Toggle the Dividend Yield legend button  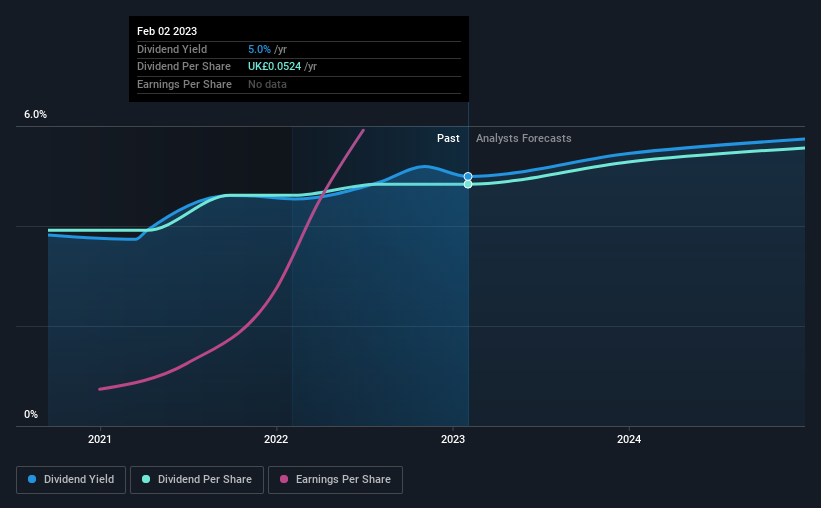coord(71,480)
